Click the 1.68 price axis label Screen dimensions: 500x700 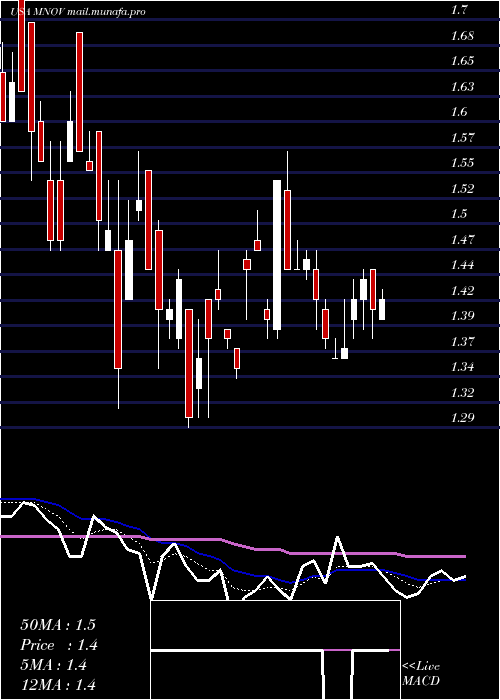[462, 35]
